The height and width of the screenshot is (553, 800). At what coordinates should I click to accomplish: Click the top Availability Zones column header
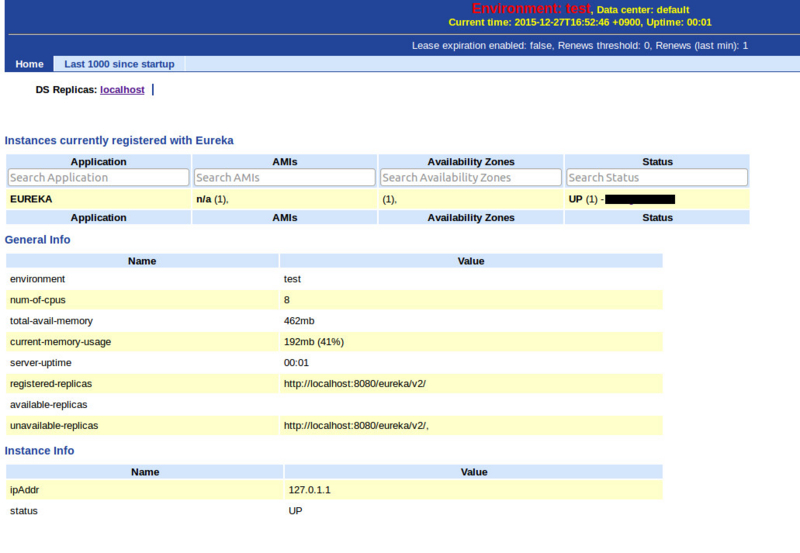471,162
